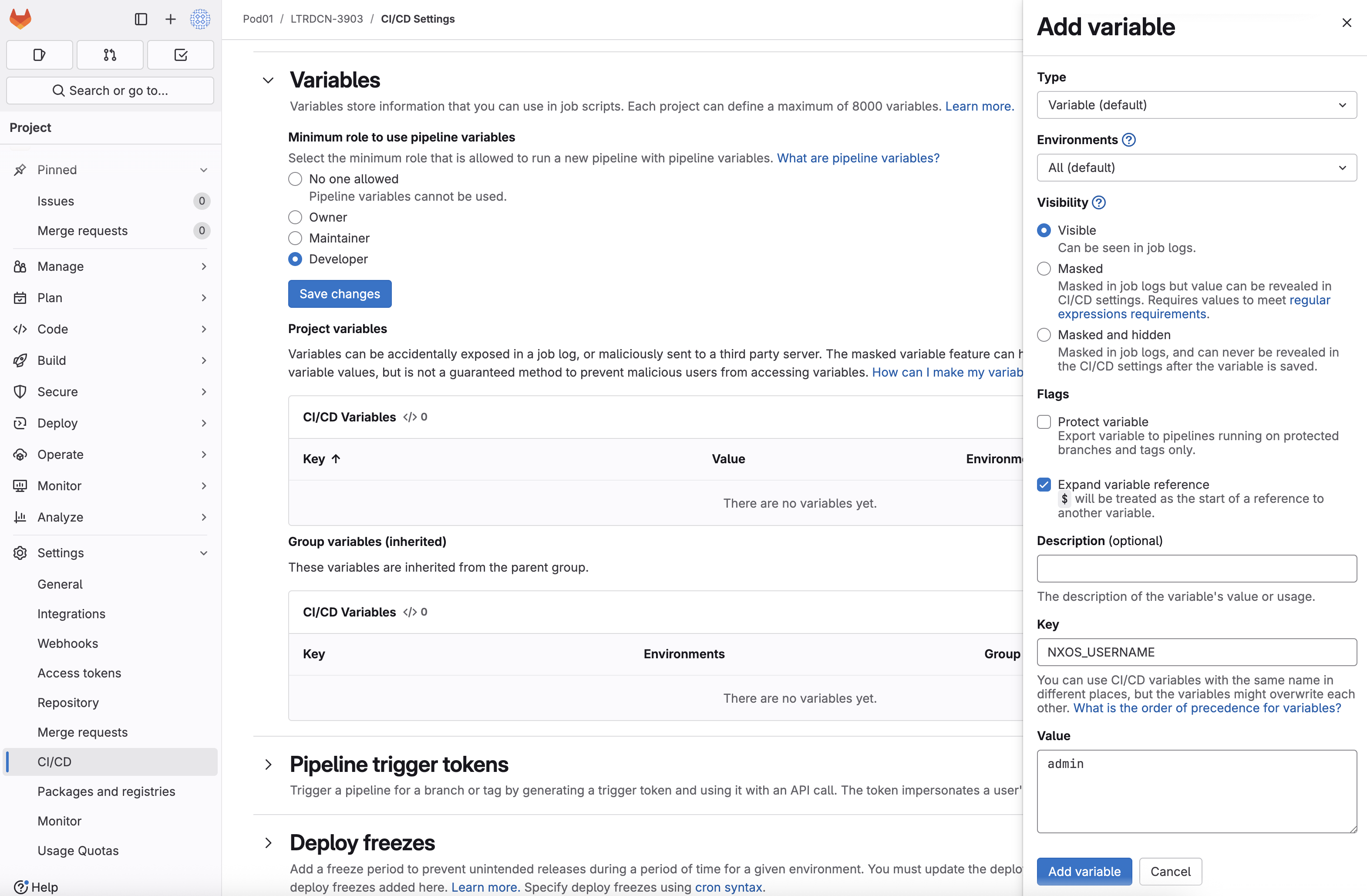Click the Help question icon
The image size is (1367, 896).
[20, 887]
